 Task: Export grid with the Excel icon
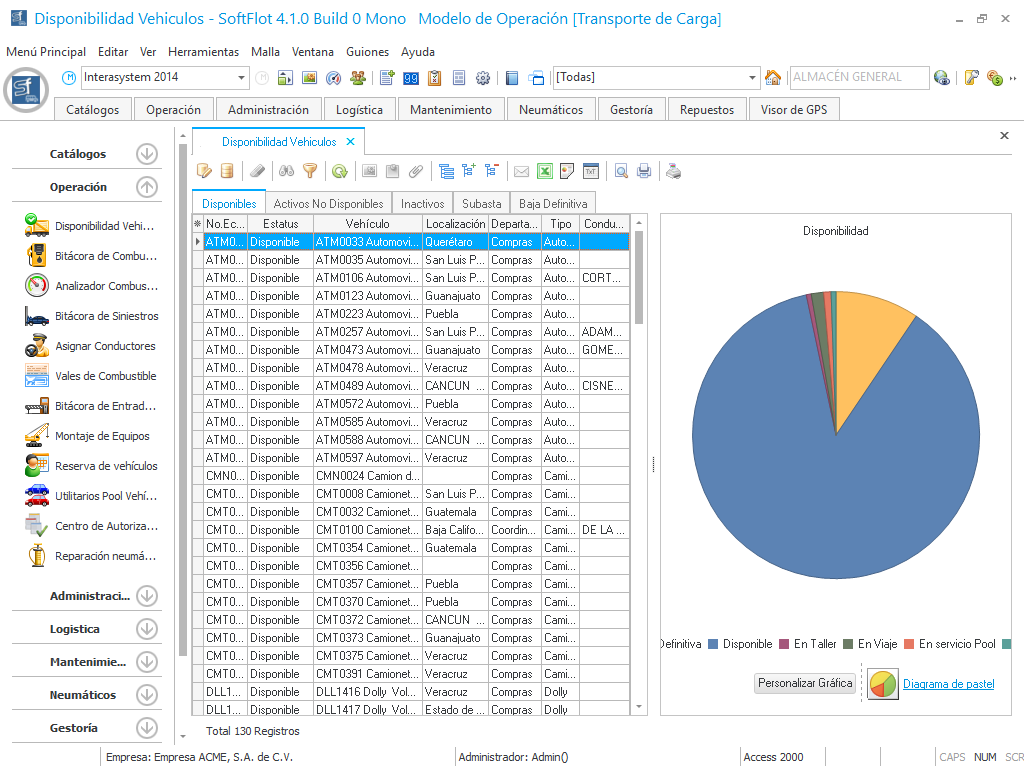pos(545,171)
